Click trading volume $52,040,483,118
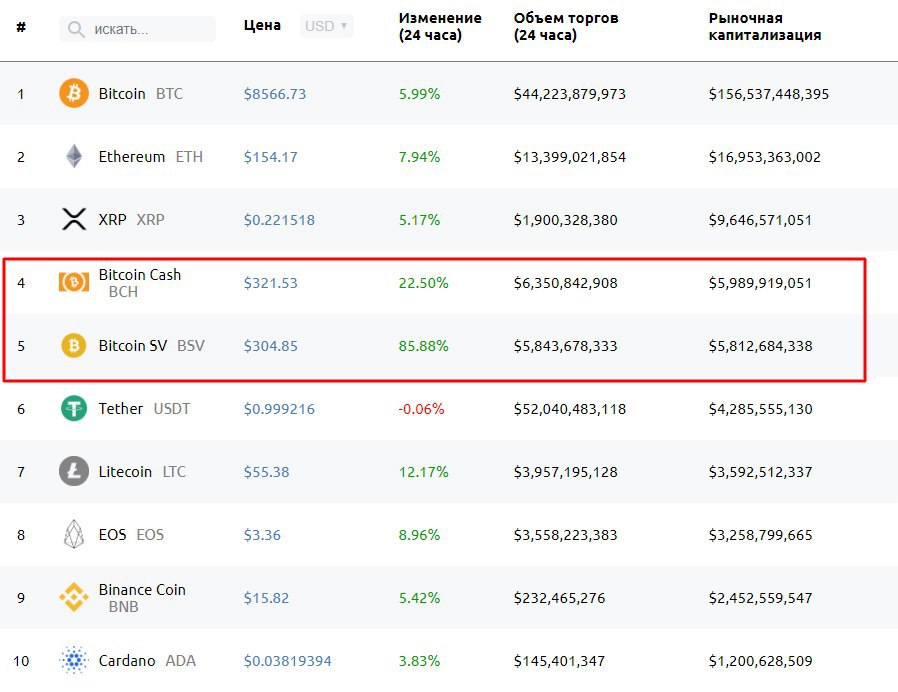The image size is (898, 692). tap(570, 409)
